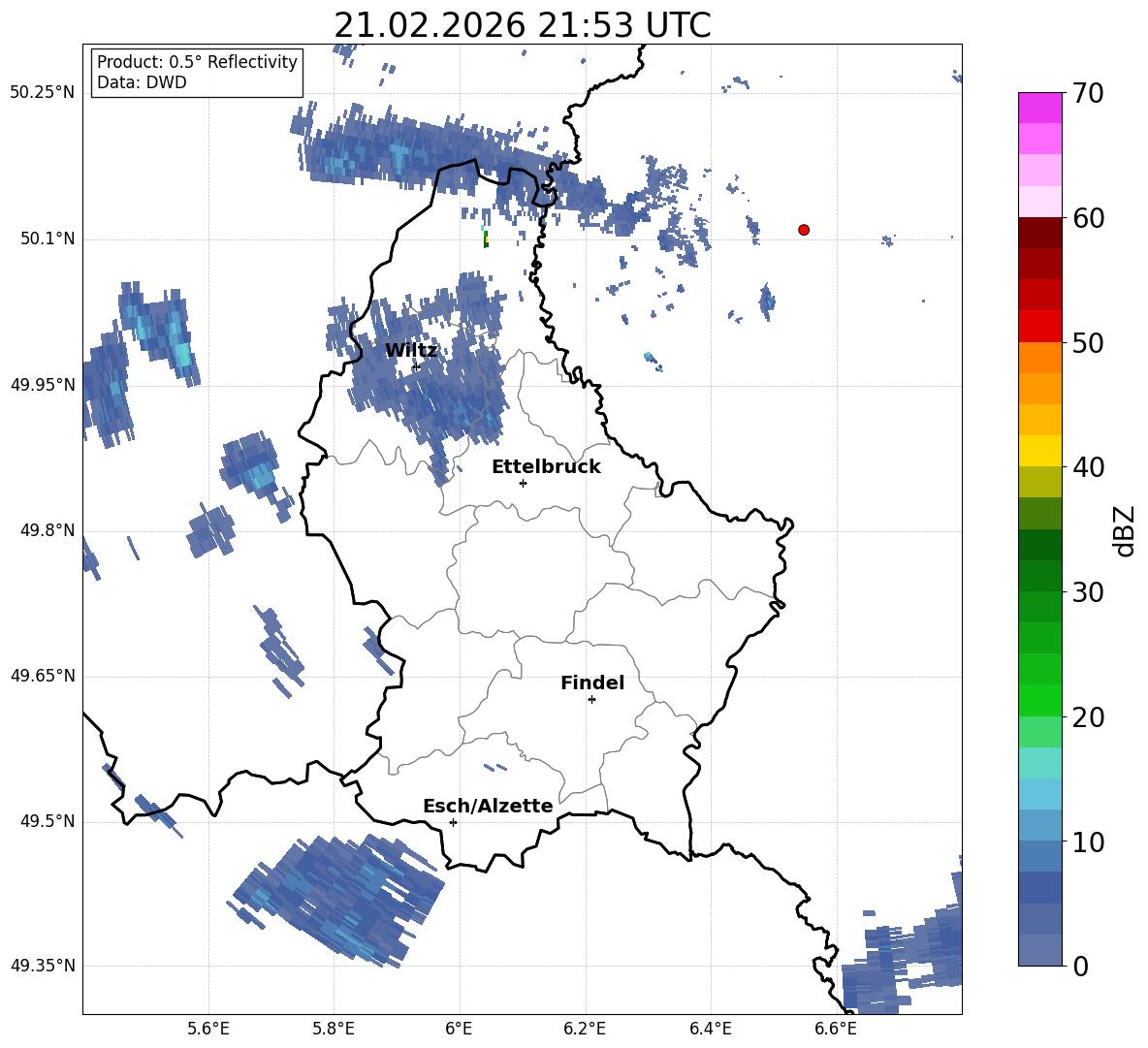Click the 5.8°E longitude label
Viewport: 1148px width, 1048px height.
334,1029
